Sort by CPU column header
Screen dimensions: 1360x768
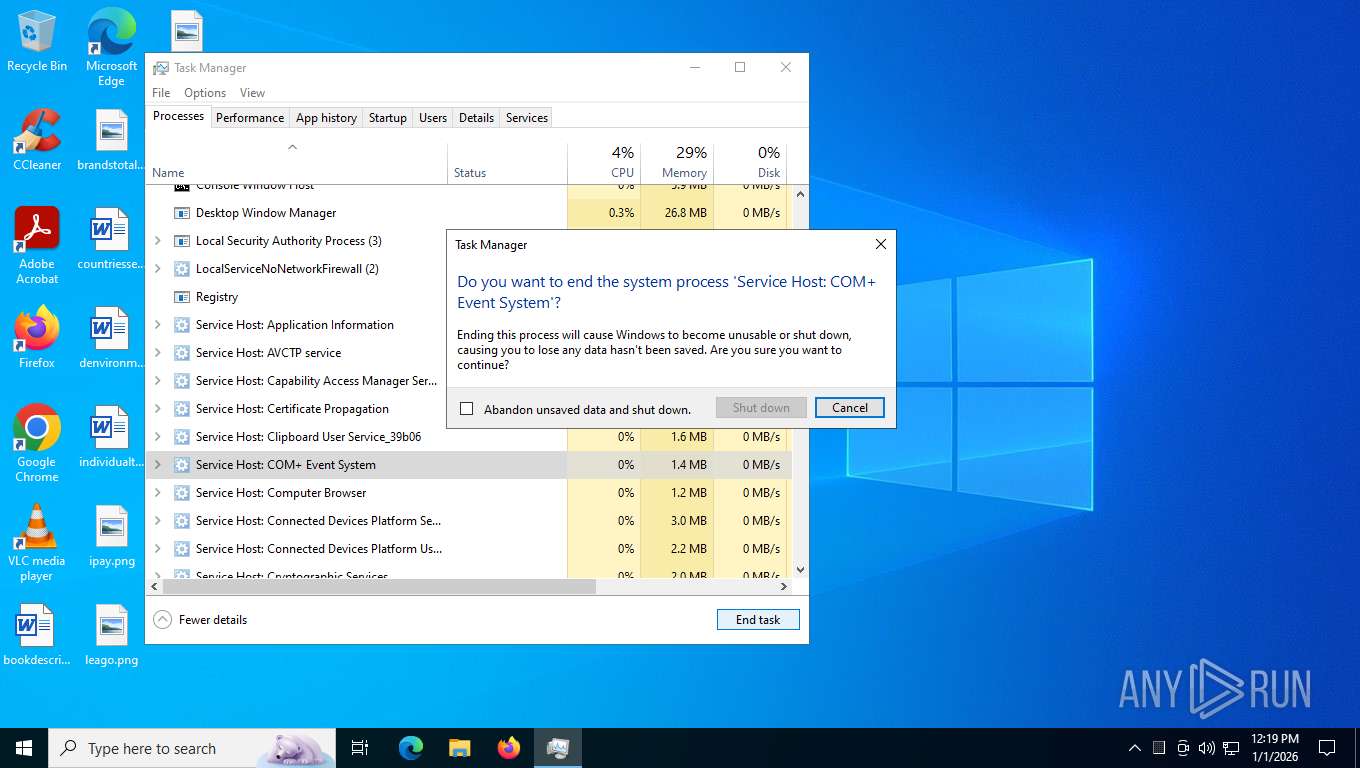[x=604, y=162]
